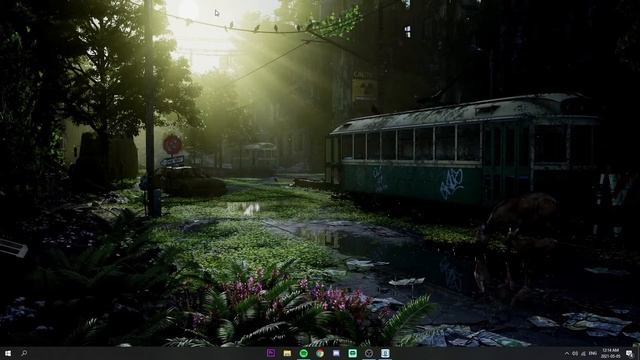Open the green square app icon in taskbar
The height and width of the screenshot is (360, 640).
click(353, 353)
